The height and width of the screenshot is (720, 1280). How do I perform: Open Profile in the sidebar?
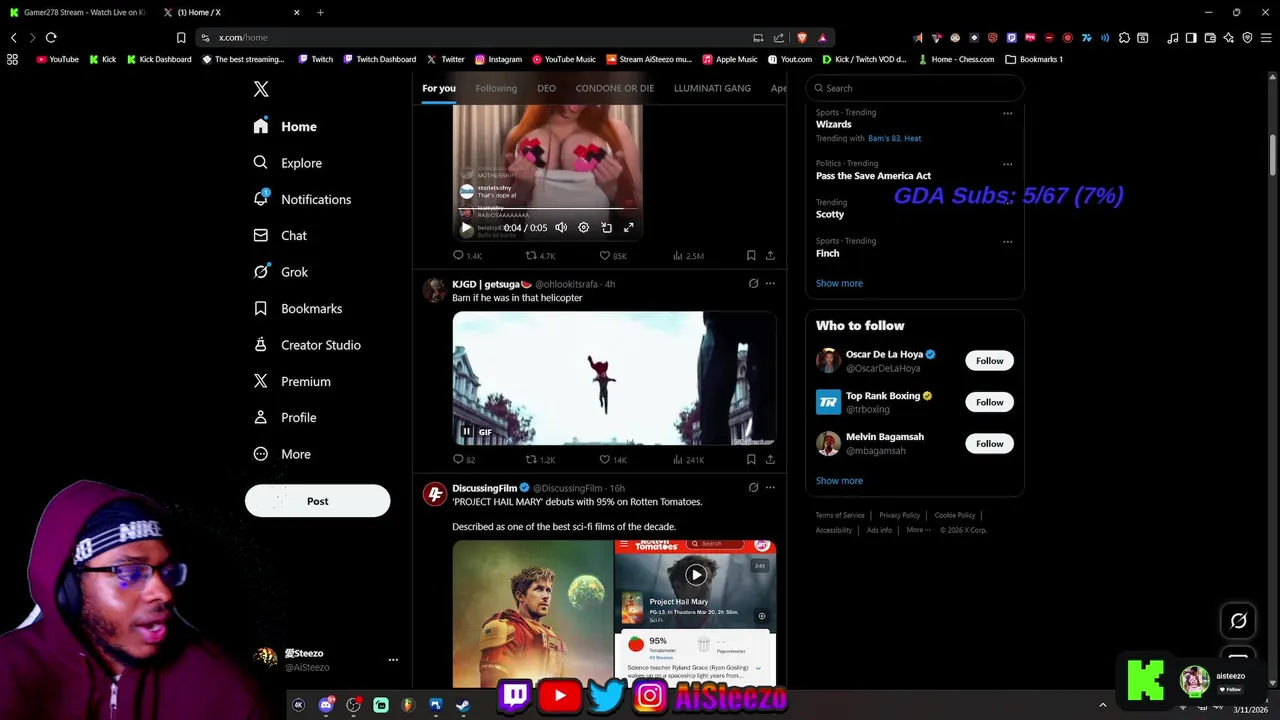[284, 418]
